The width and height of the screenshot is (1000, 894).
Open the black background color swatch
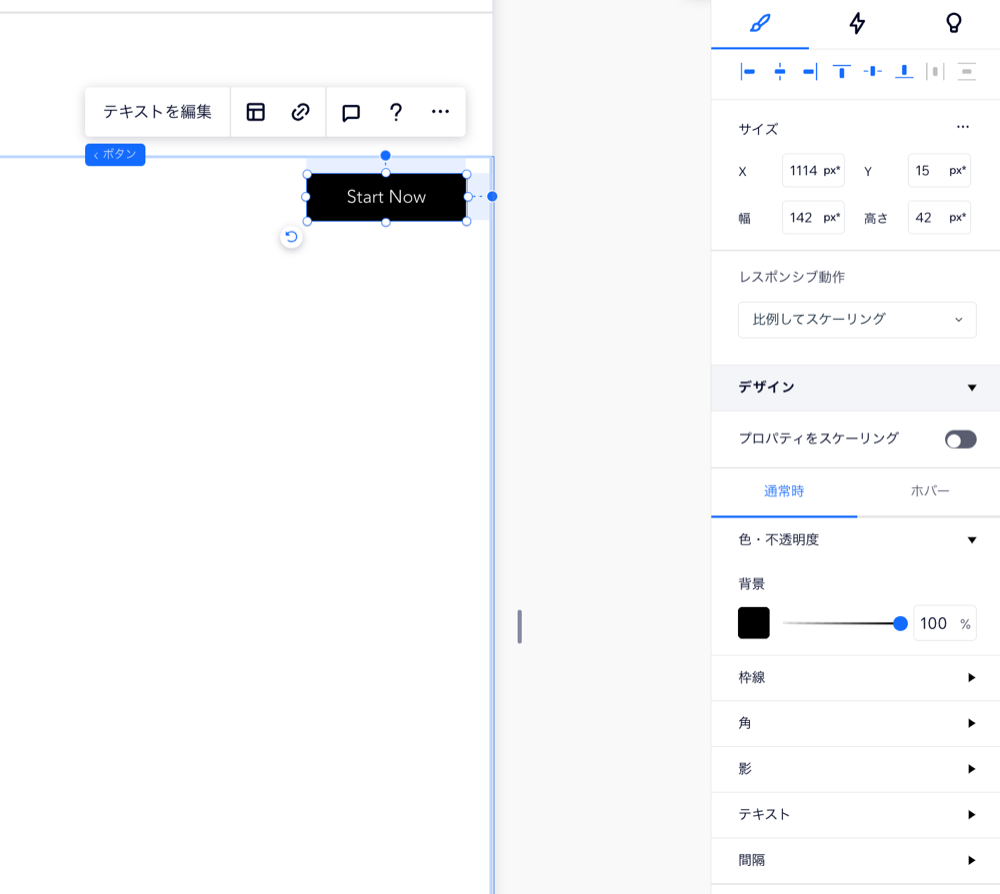[753, 623]
